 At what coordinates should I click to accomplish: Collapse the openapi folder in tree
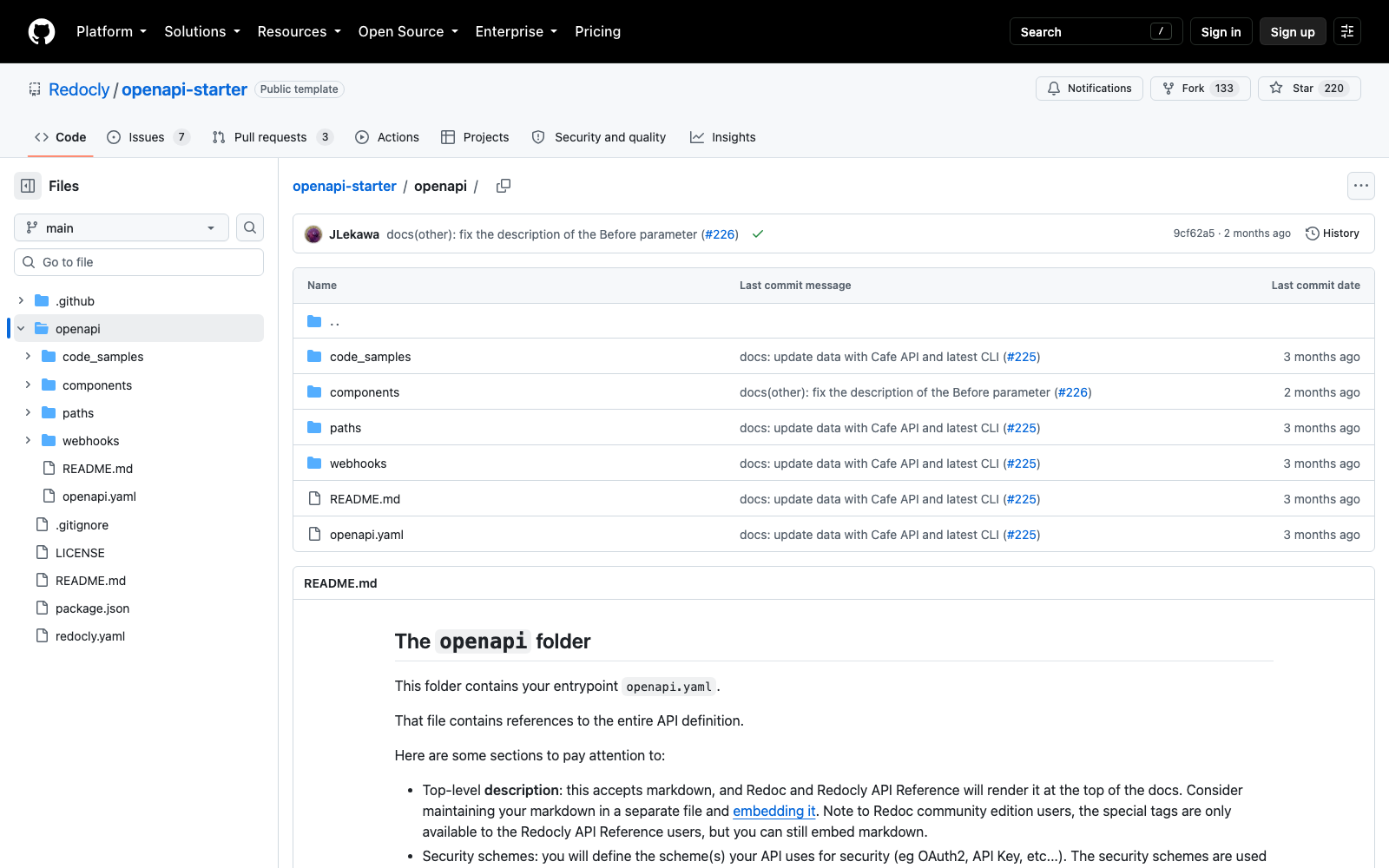coord(21,328)
